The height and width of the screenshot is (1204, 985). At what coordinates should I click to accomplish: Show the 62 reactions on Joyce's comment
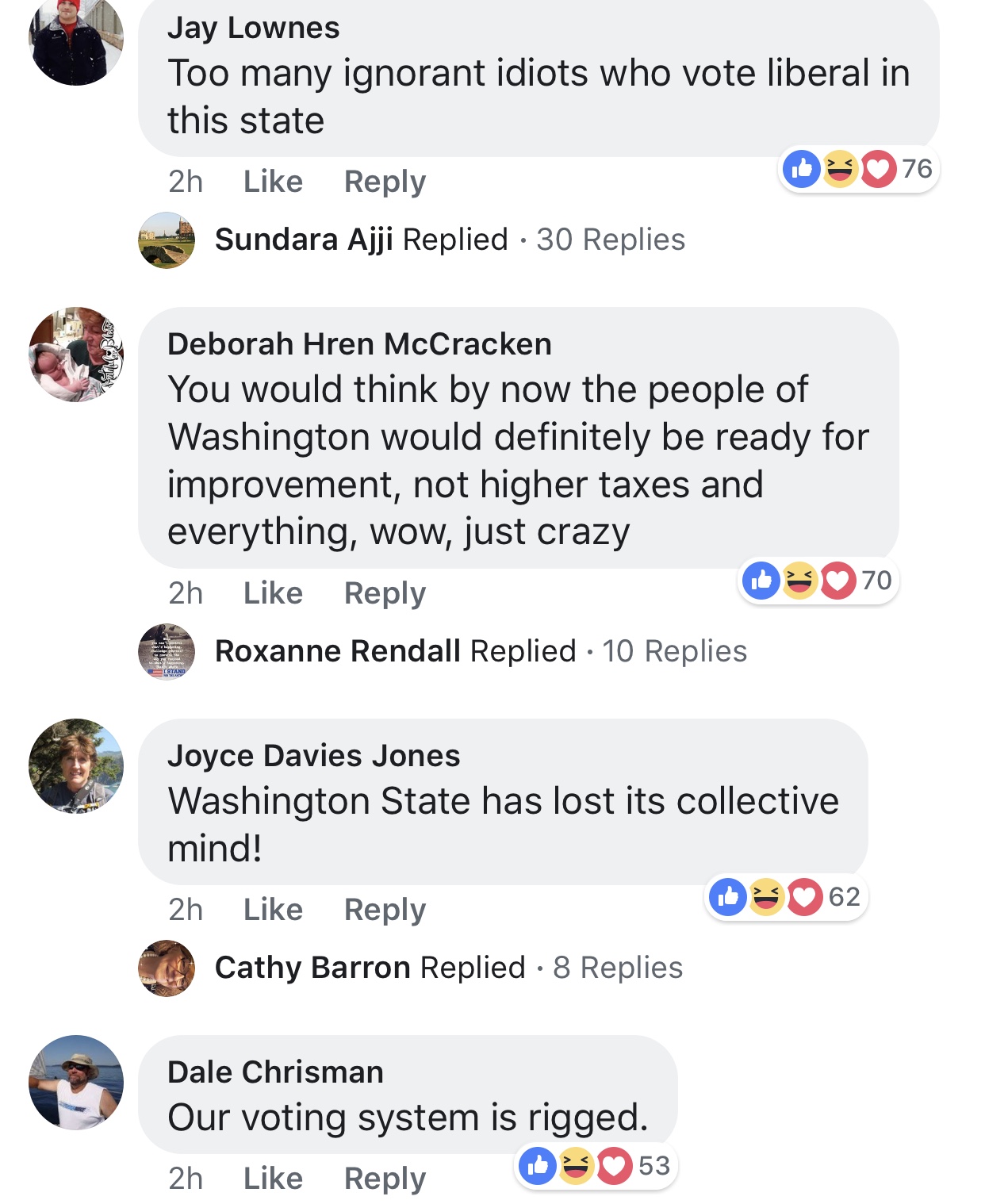click(786, 897)
